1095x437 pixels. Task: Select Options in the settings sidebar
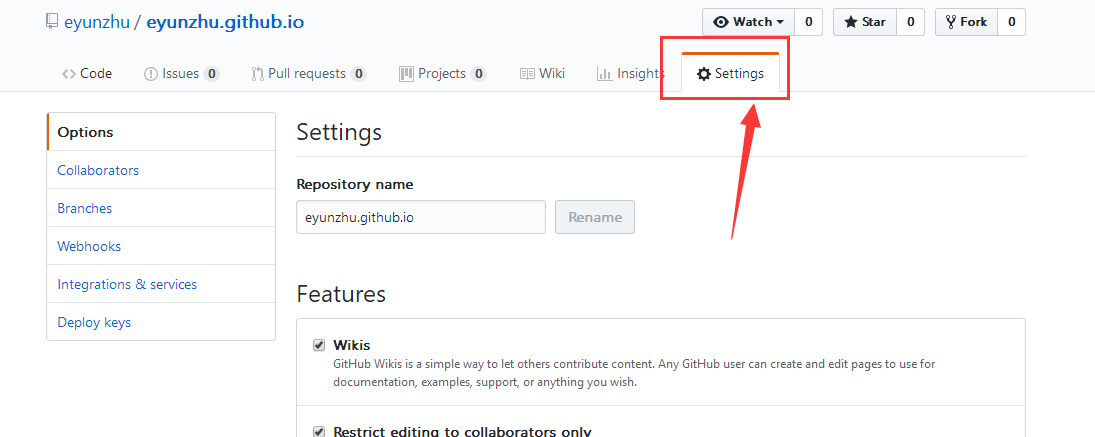(161, 132)
